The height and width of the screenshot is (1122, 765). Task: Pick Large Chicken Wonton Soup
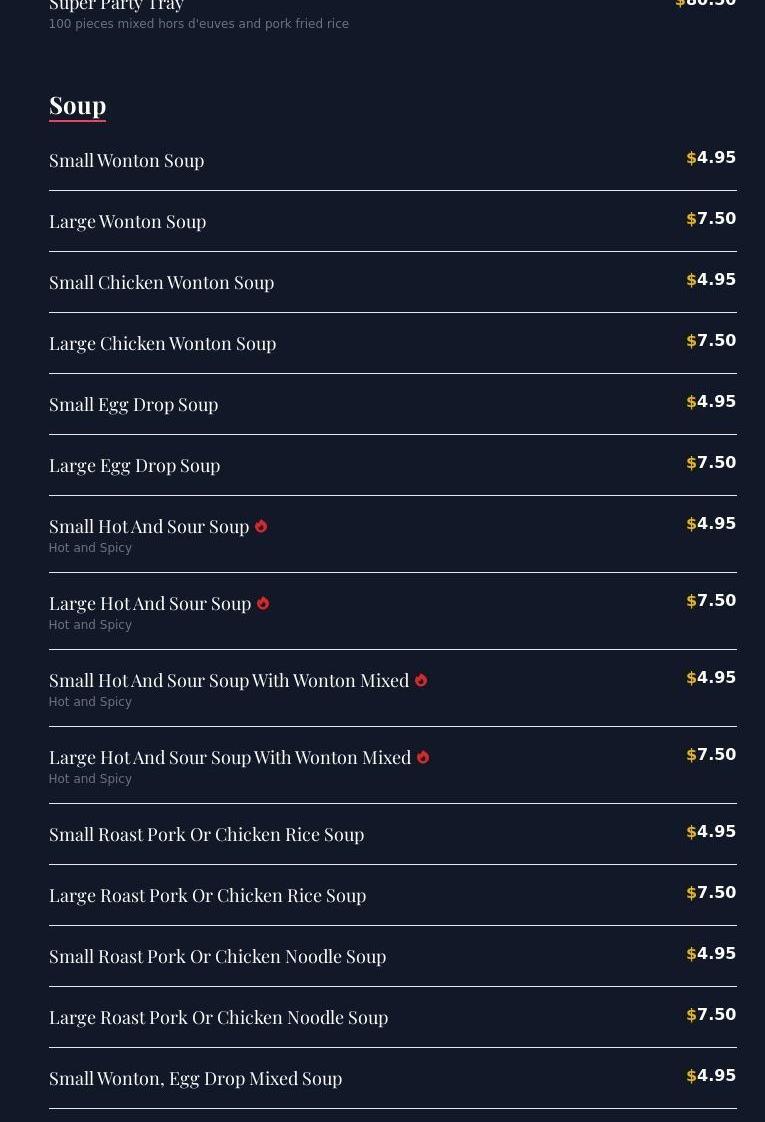coord(162,343)
